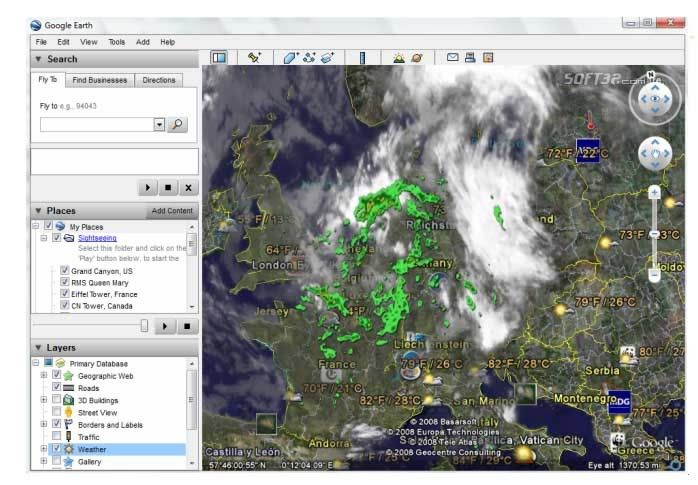Uncheck the Grand Canyon, US placemark
This screenshot has height=485, width=698.
click(64, 271)
